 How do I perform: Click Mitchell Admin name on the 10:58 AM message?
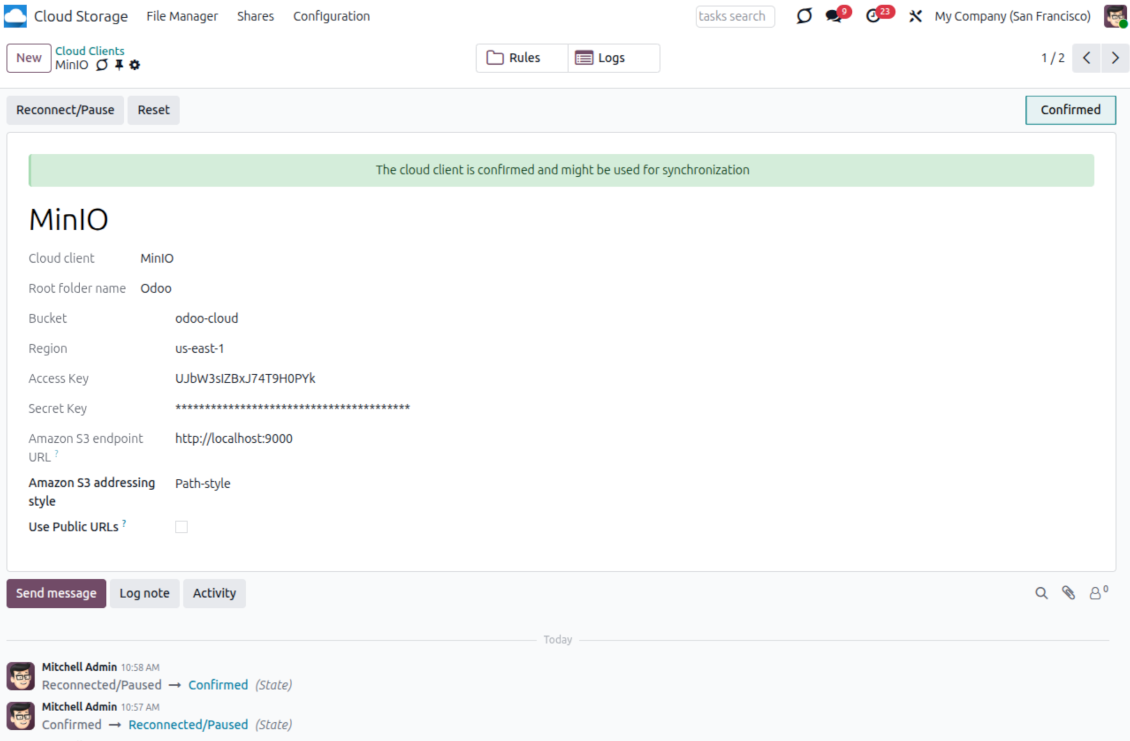(x=79, y=667)
